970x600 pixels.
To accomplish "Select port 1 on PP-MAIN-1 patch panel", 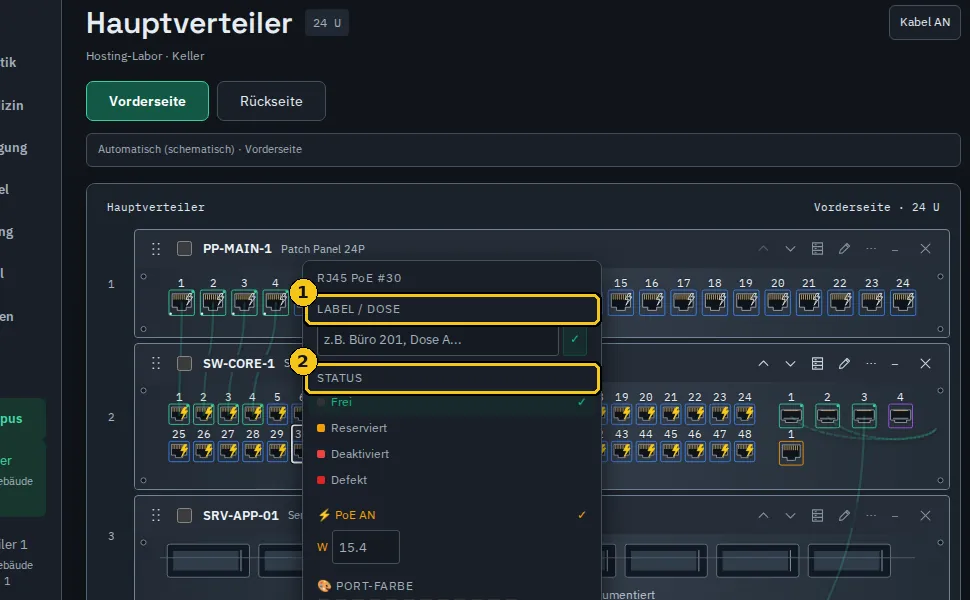I will click(x=181, y=302).
